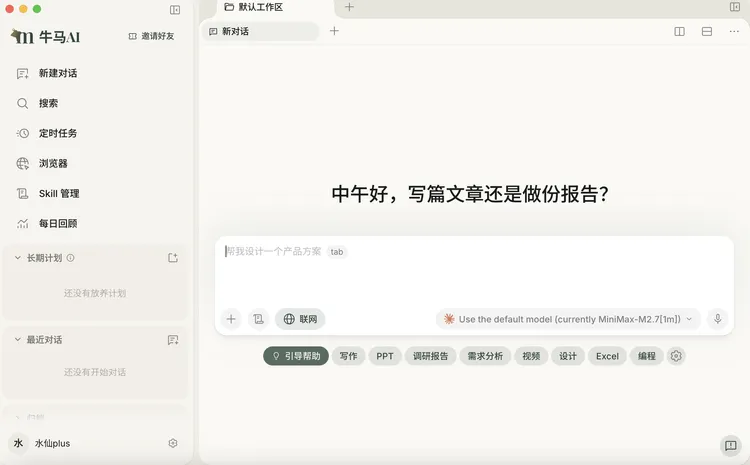Click the 每日回顾 chart icon
750x465 pixels.
click(x=22, y=224)
